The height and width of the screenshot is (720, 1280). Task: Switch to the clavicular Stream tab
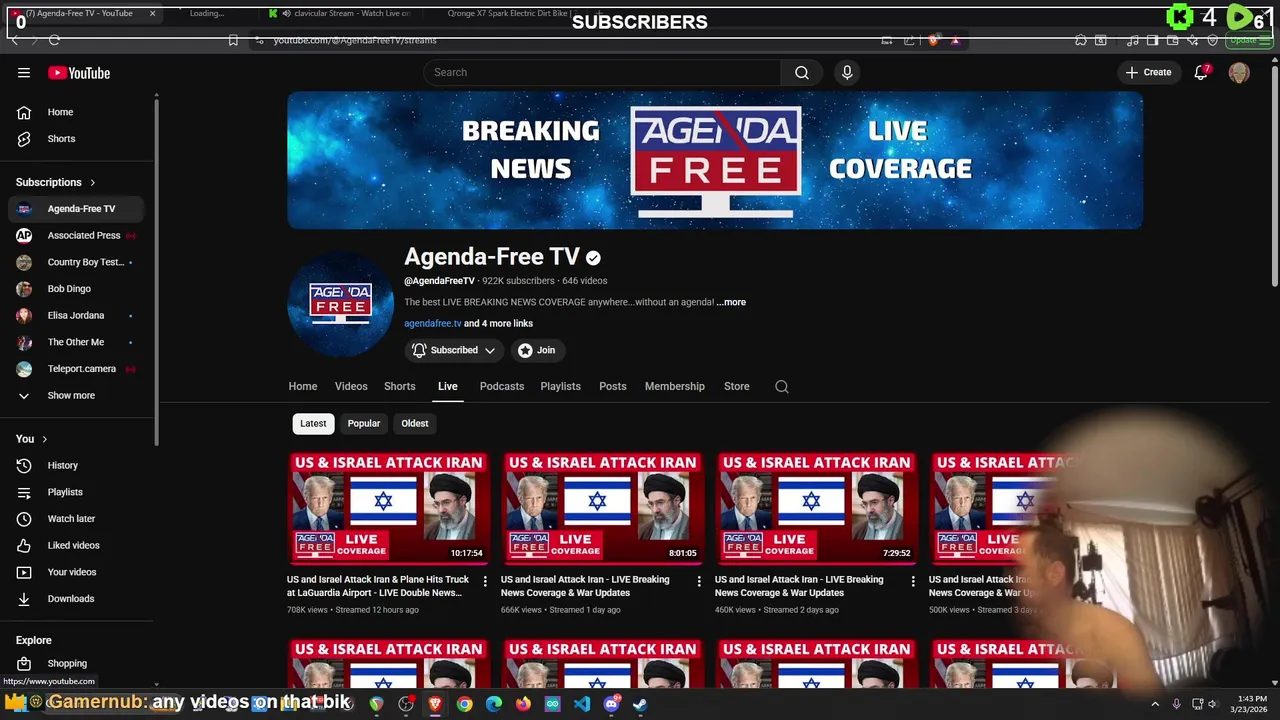(340, 13)
